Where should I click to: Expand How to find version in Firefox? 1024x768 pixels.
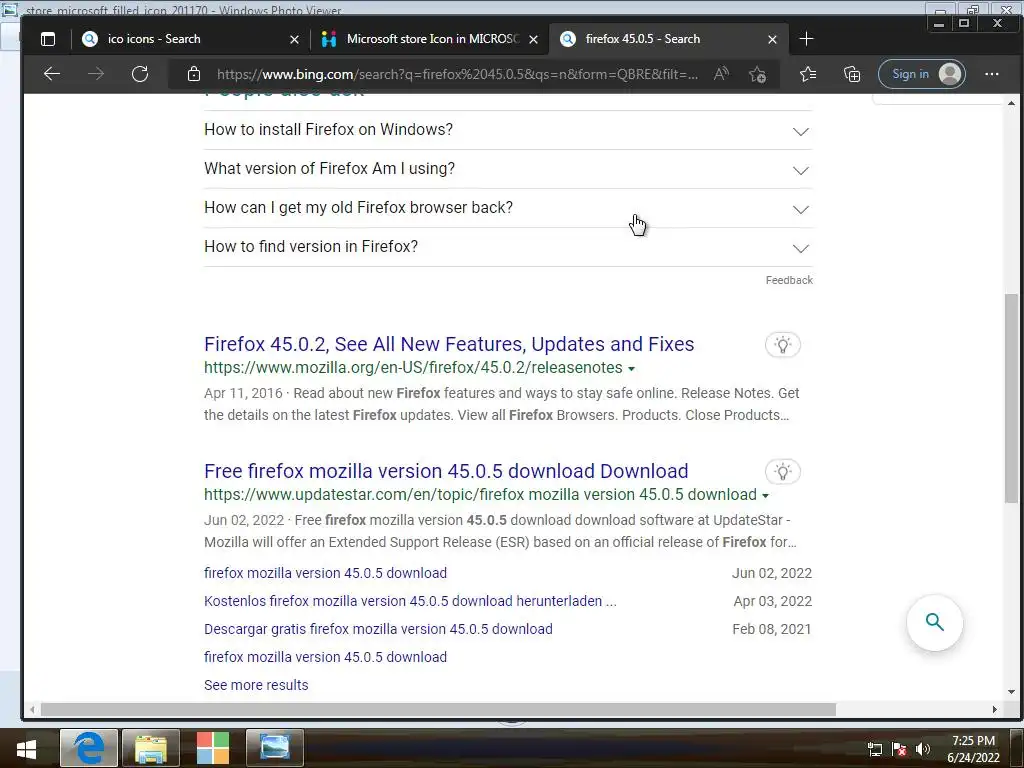tap(508, 247)
